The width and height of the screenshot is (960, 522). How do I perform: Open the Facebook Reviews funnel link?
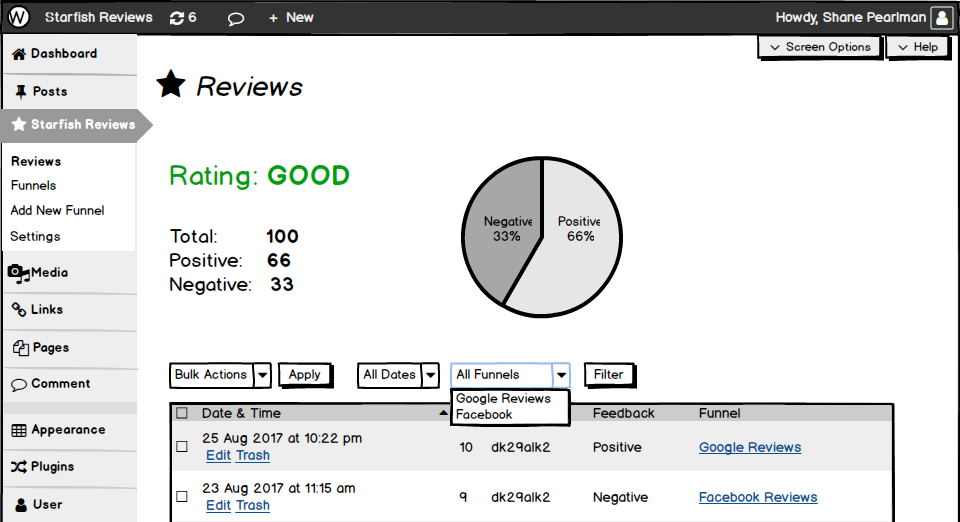pyautogui.click(x=758, y=498)
